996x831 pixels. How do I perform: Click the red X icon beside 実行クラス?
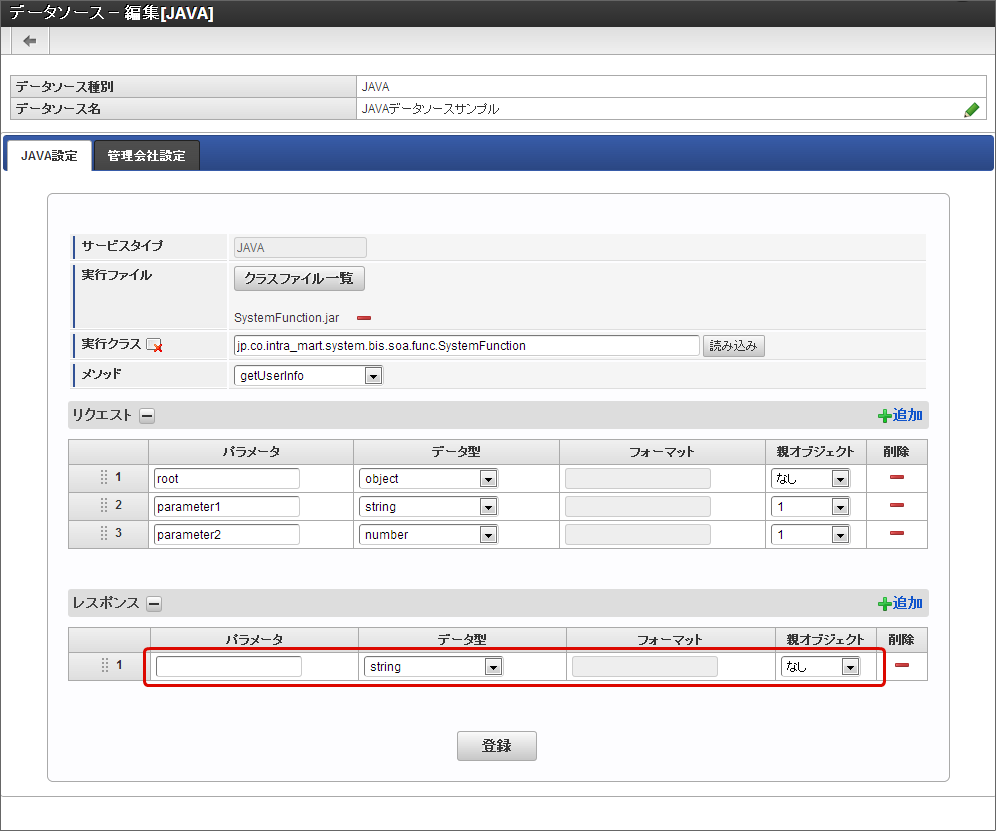click(x=154, y=346)
